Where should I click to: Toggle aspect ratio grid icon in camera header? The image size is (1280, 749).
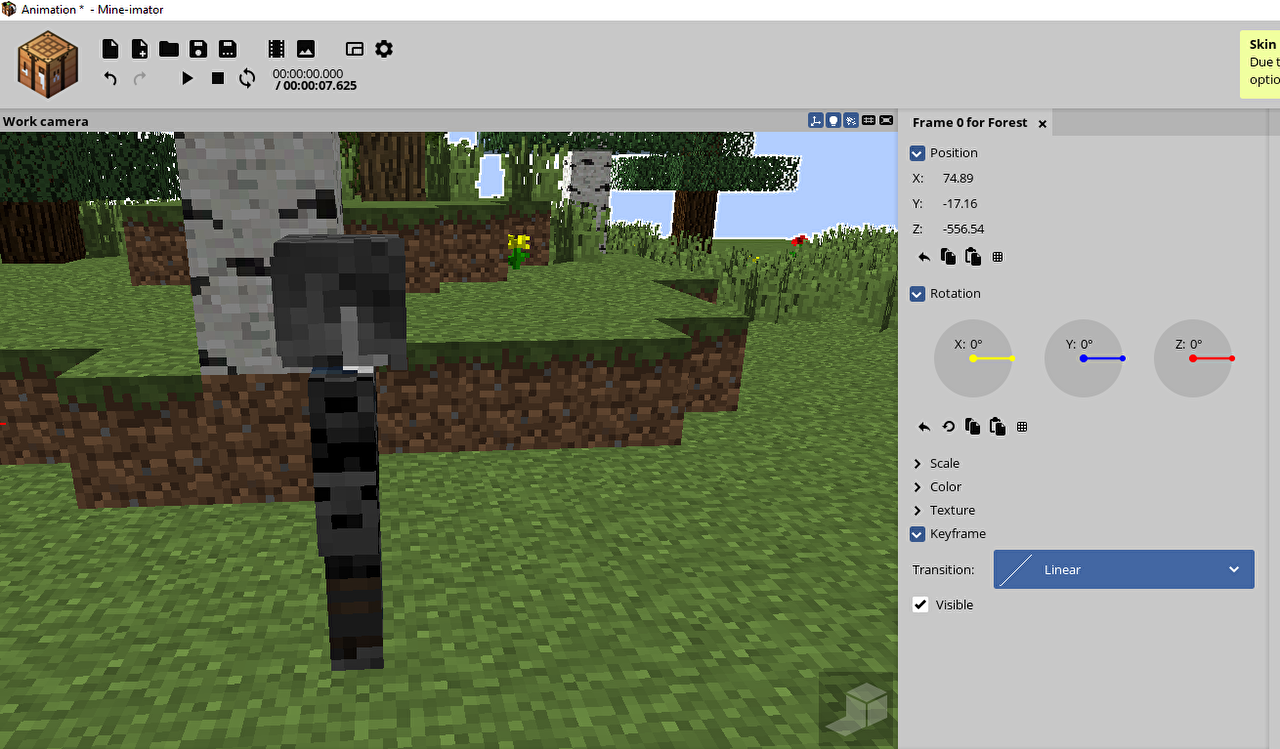[x=869, y=120]
